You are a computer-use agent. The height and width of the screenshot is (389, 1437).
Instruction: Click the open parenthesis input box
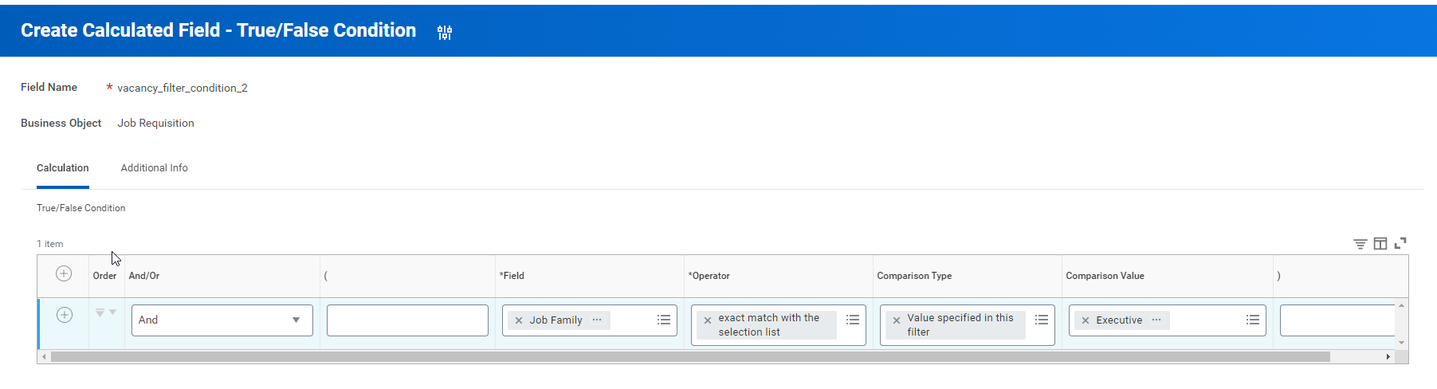[x=407, y=320]
